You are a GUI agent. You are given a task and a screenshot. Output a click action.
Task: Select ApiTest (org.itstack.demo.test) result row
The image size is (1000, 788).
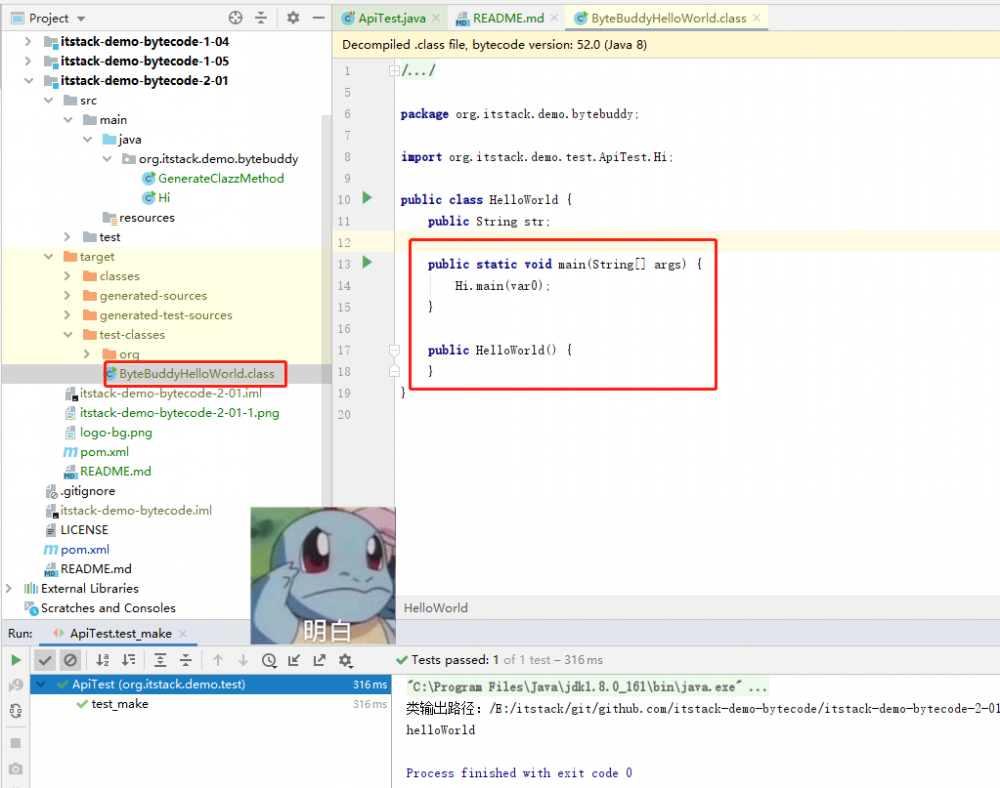[x=210, y=684]
